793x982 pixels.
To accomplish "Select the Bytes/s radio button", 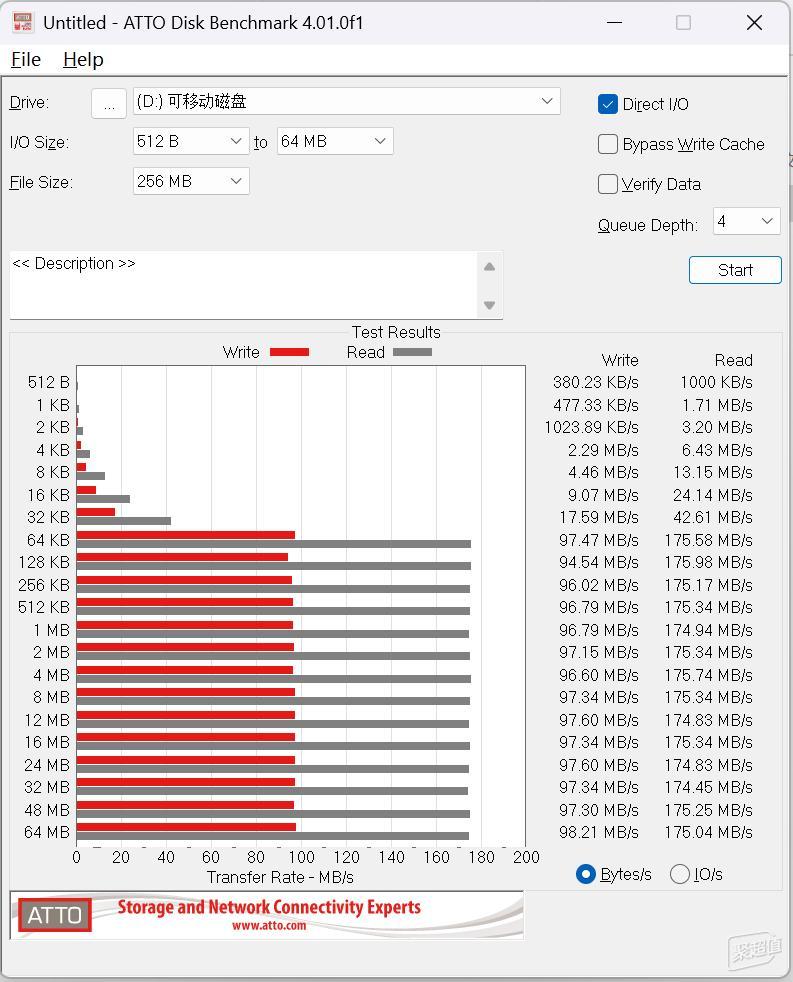I will (x=586, y=874).
